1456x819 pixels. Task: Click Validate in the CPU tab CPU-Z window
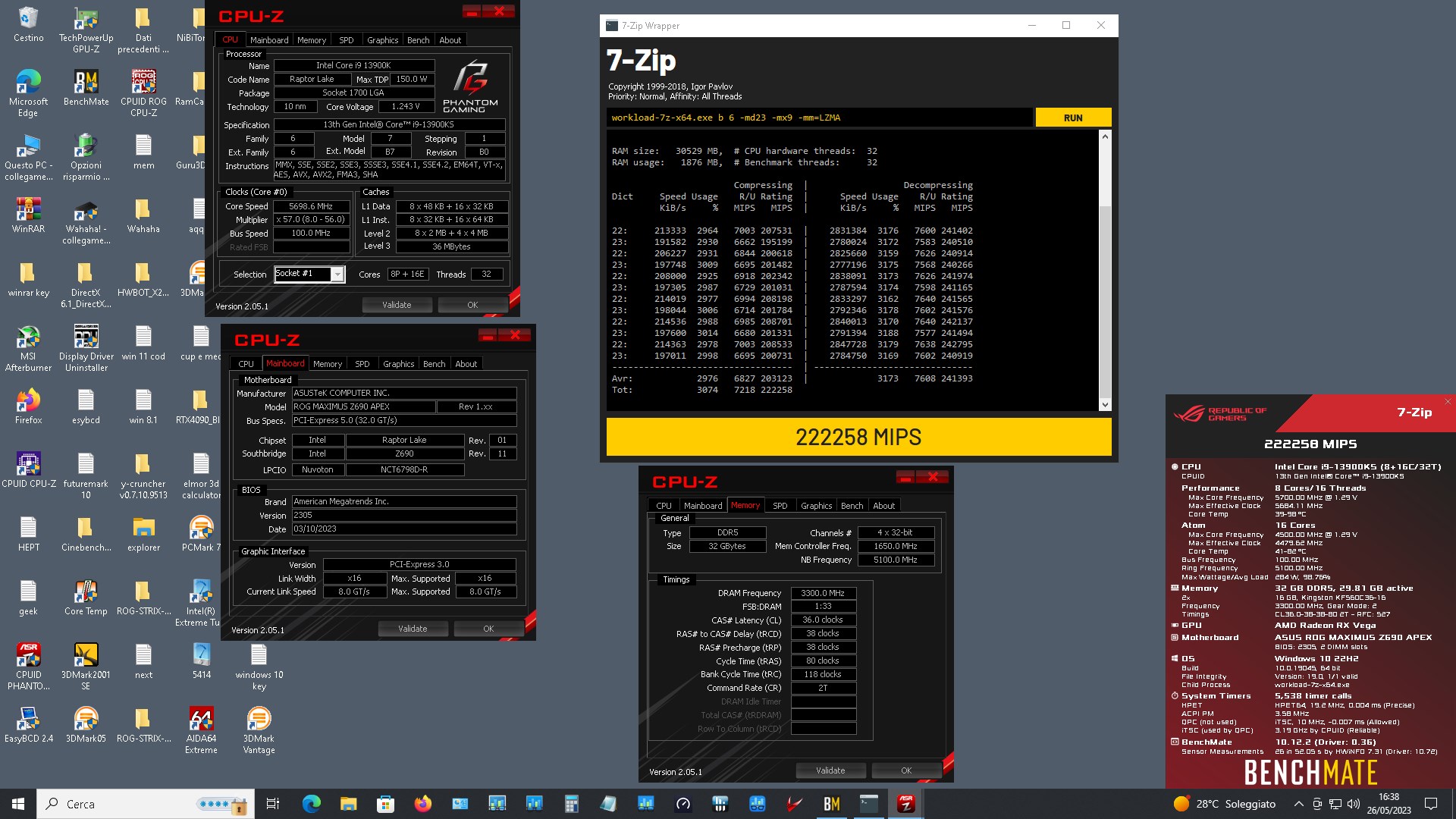397,305
